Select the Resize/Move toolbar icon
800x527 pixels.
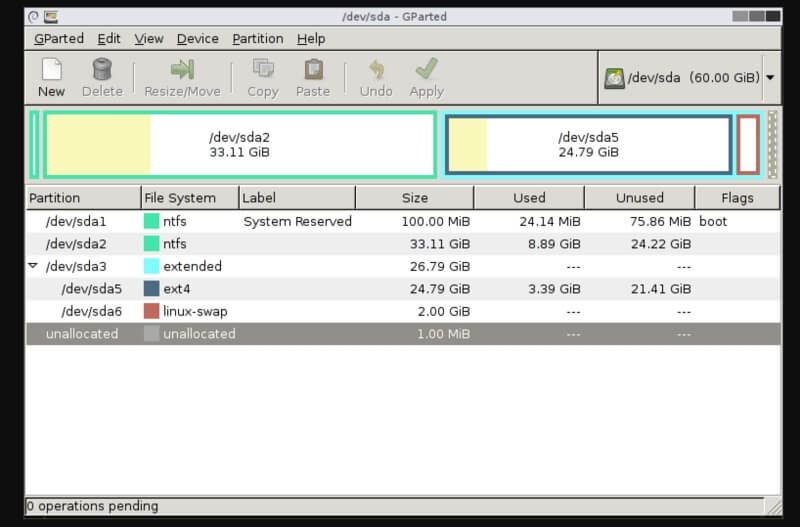click(x=181, y=70)
